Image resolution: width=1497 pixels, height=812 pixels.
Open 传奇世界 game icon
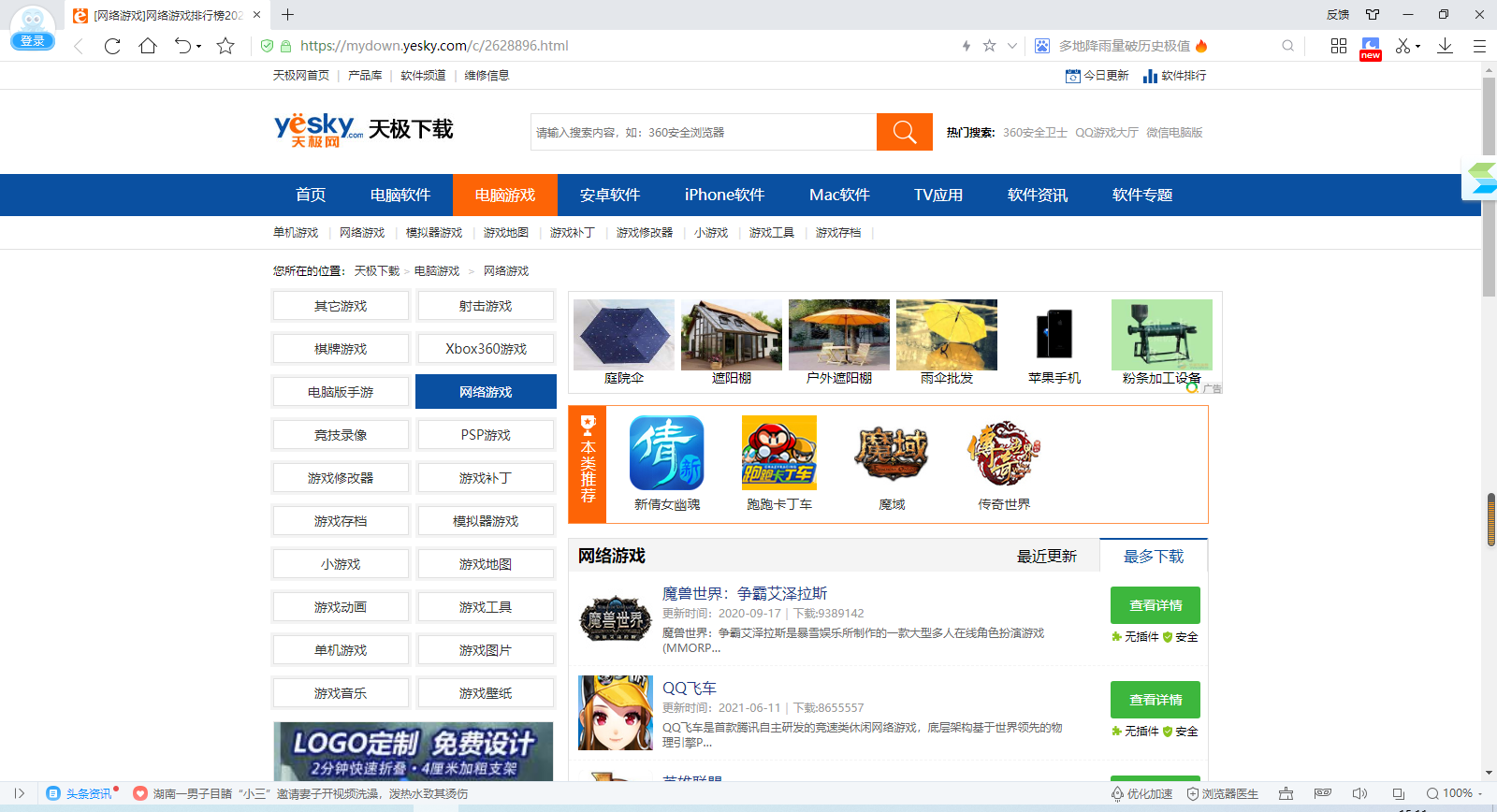pos(1004,453)
